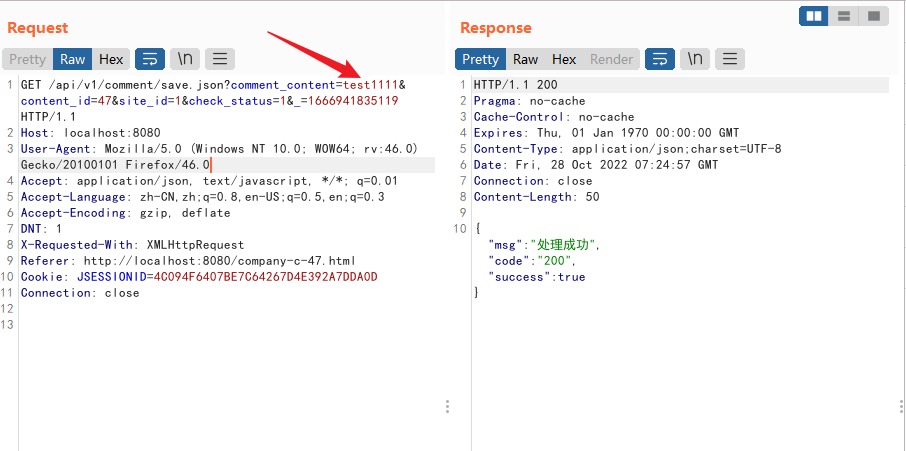This screenshot has height=451, width=906.
Task: Select the Raw tab in Request panel
Action: pos(72,59)
